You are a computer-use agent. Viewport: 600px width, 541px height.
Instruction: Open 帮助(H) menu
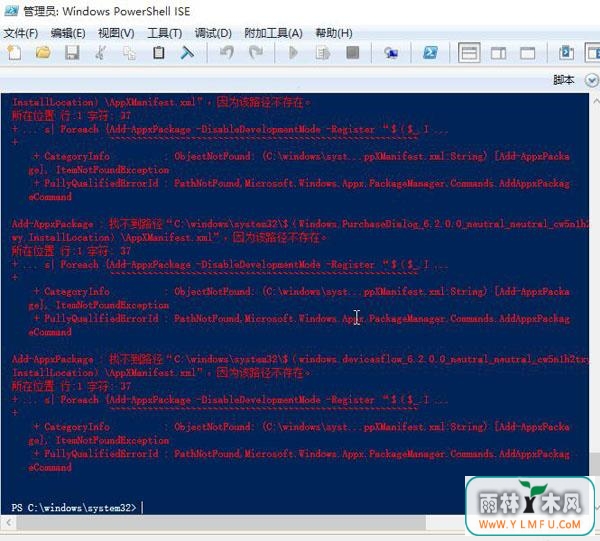334,33
